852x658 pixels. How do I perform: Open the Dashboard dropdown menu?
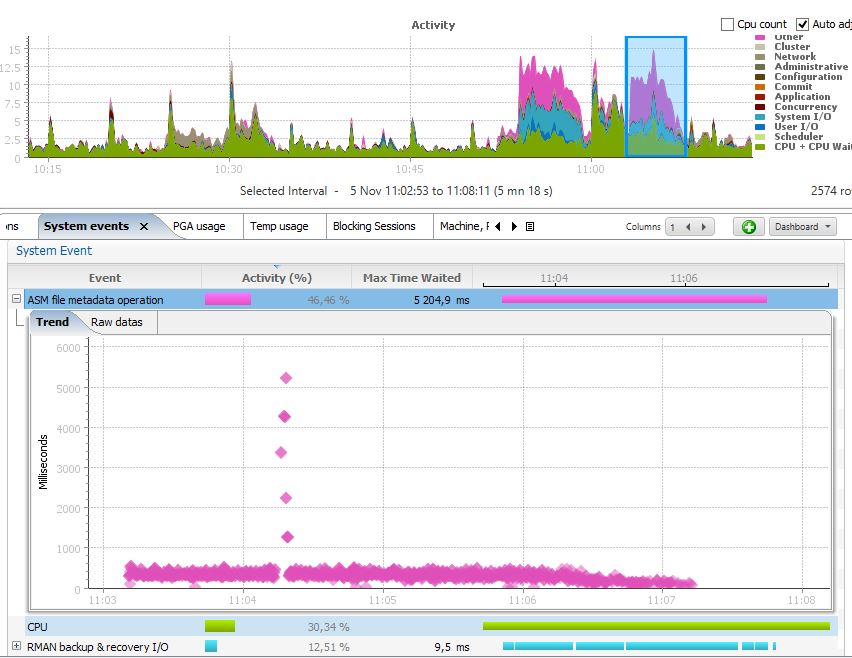(x=804, y=227)
